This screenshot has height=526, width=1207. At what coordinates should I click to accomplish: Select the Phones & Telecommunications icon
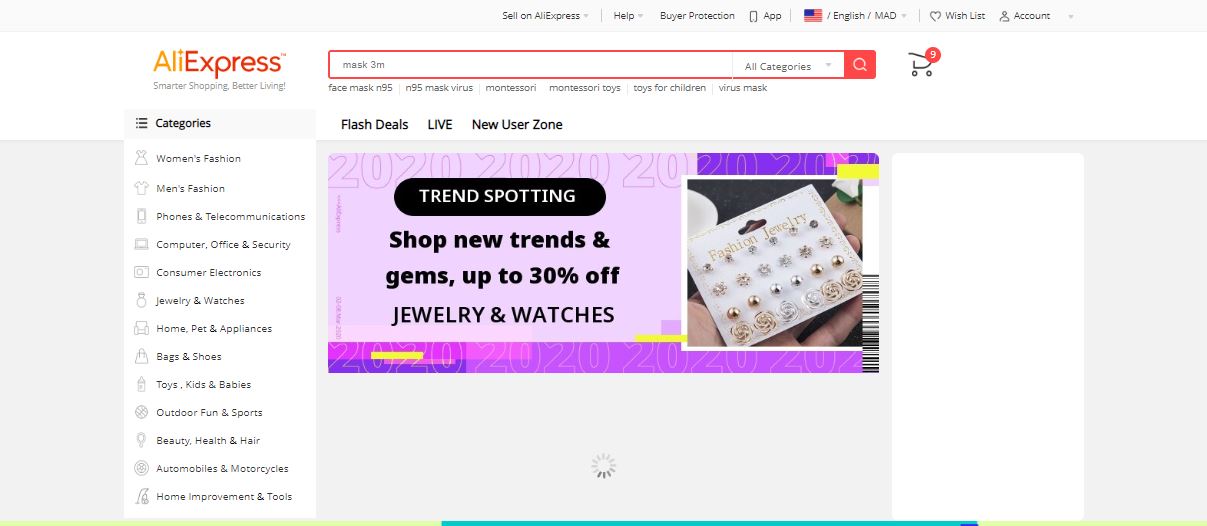tap(140, 216)
